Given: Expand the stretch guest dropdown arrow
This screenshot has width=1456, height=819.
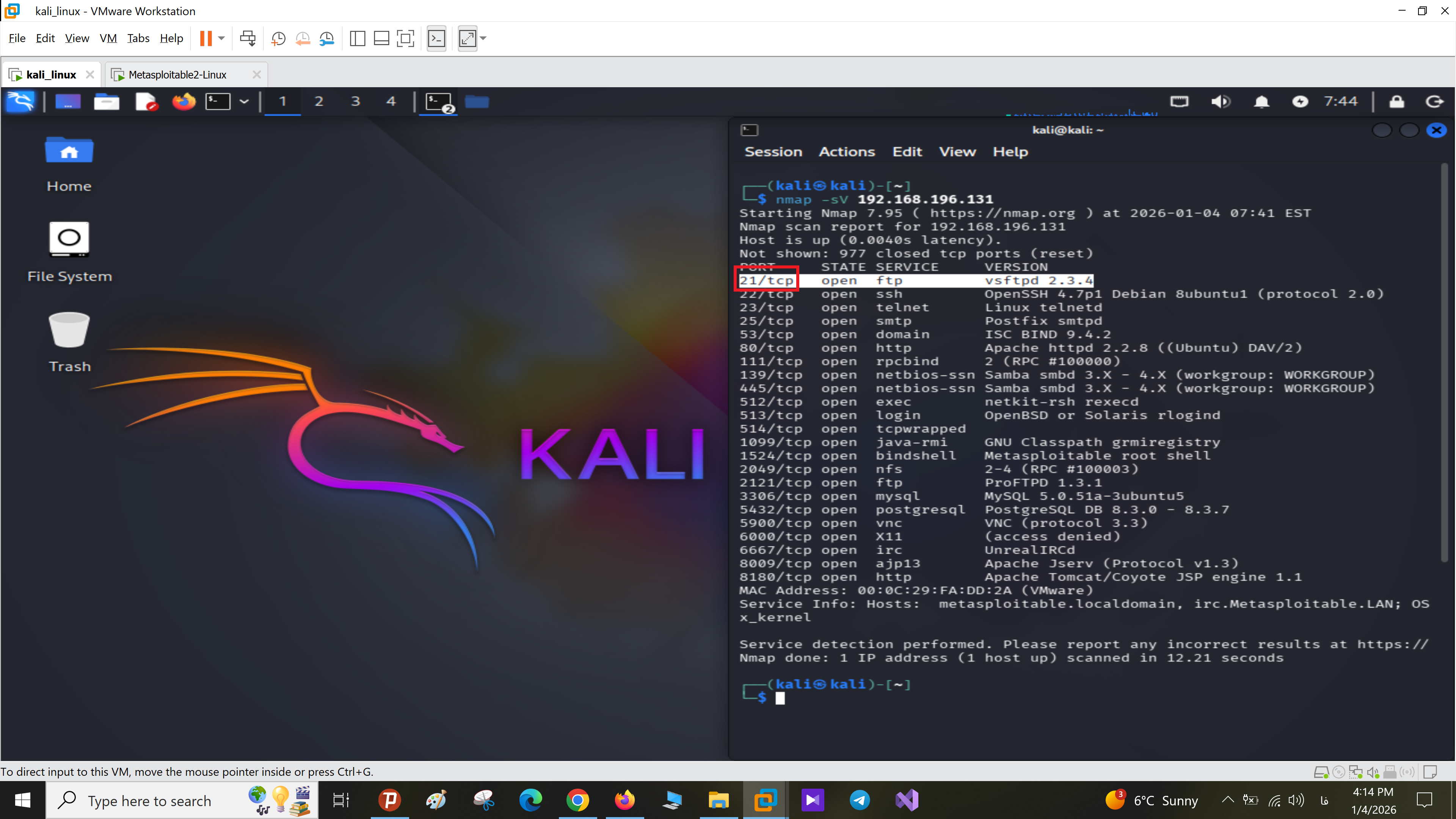Looking at the screenshot, I should 483,38.
